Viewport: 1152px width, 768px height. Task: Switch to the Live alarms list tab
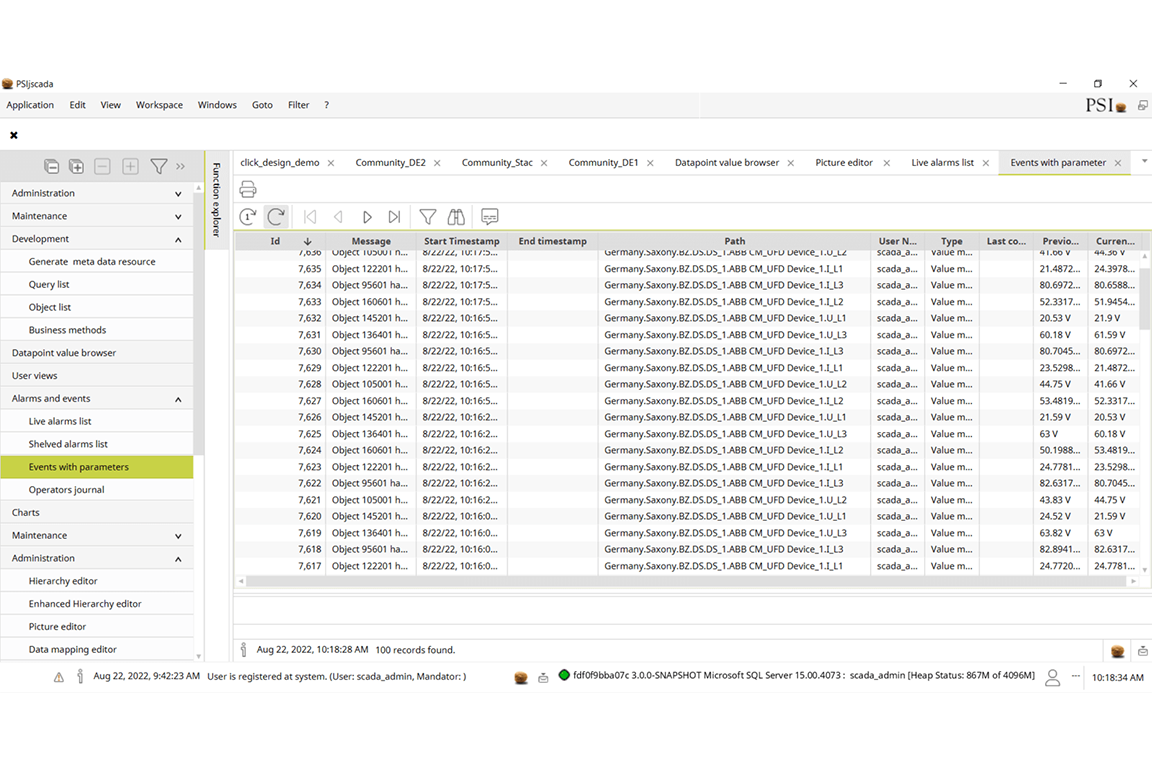(943, 162)
